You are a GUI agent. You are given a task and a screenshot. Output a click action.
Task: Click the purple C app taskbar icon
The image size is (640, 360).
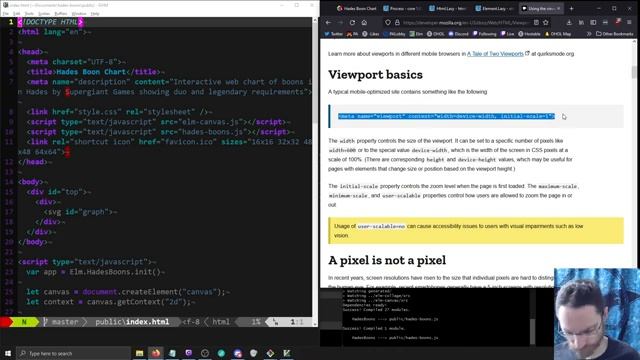189,353
